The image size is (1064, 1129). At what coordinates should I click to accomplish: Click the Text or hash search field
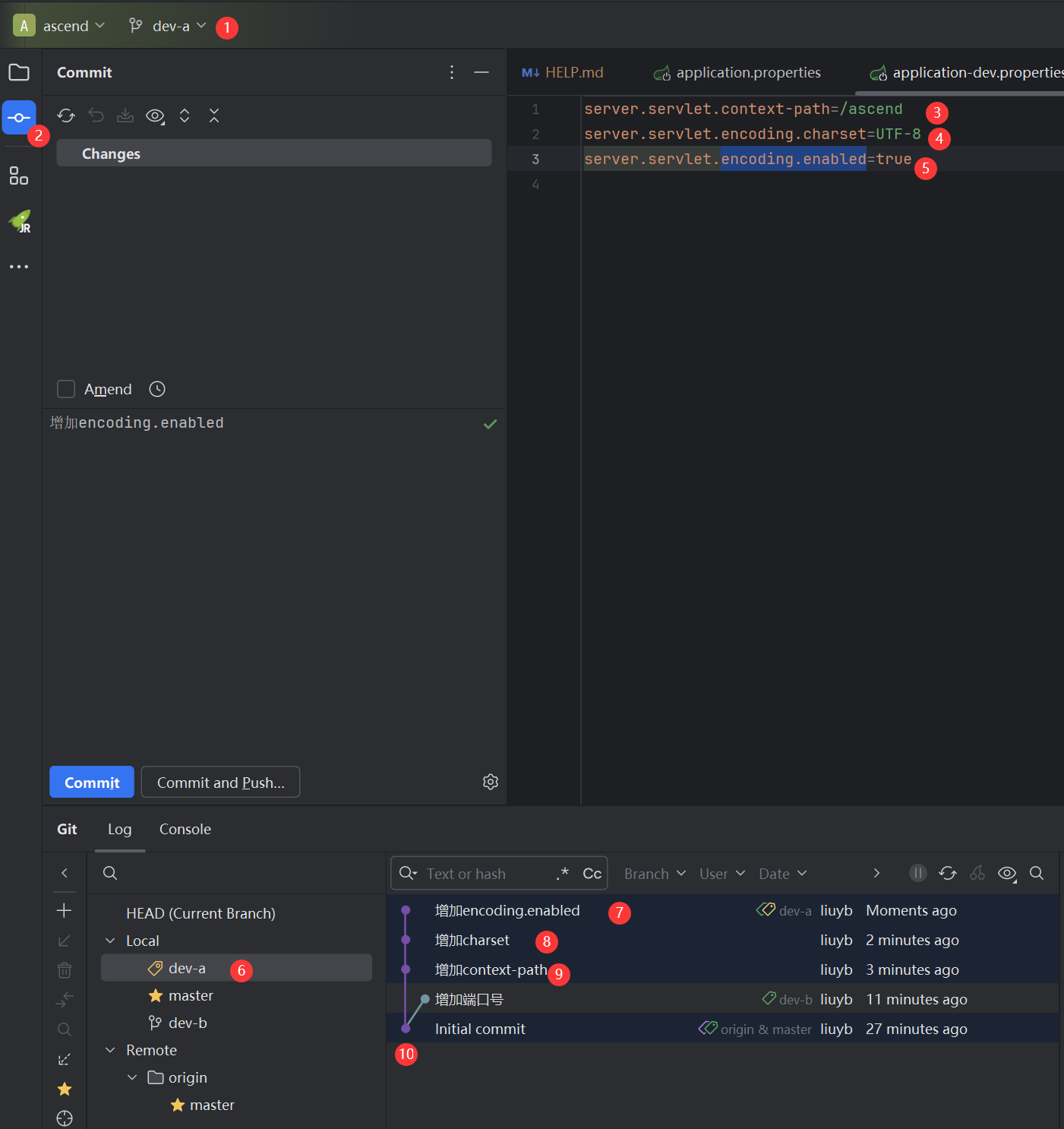[486, 874]
